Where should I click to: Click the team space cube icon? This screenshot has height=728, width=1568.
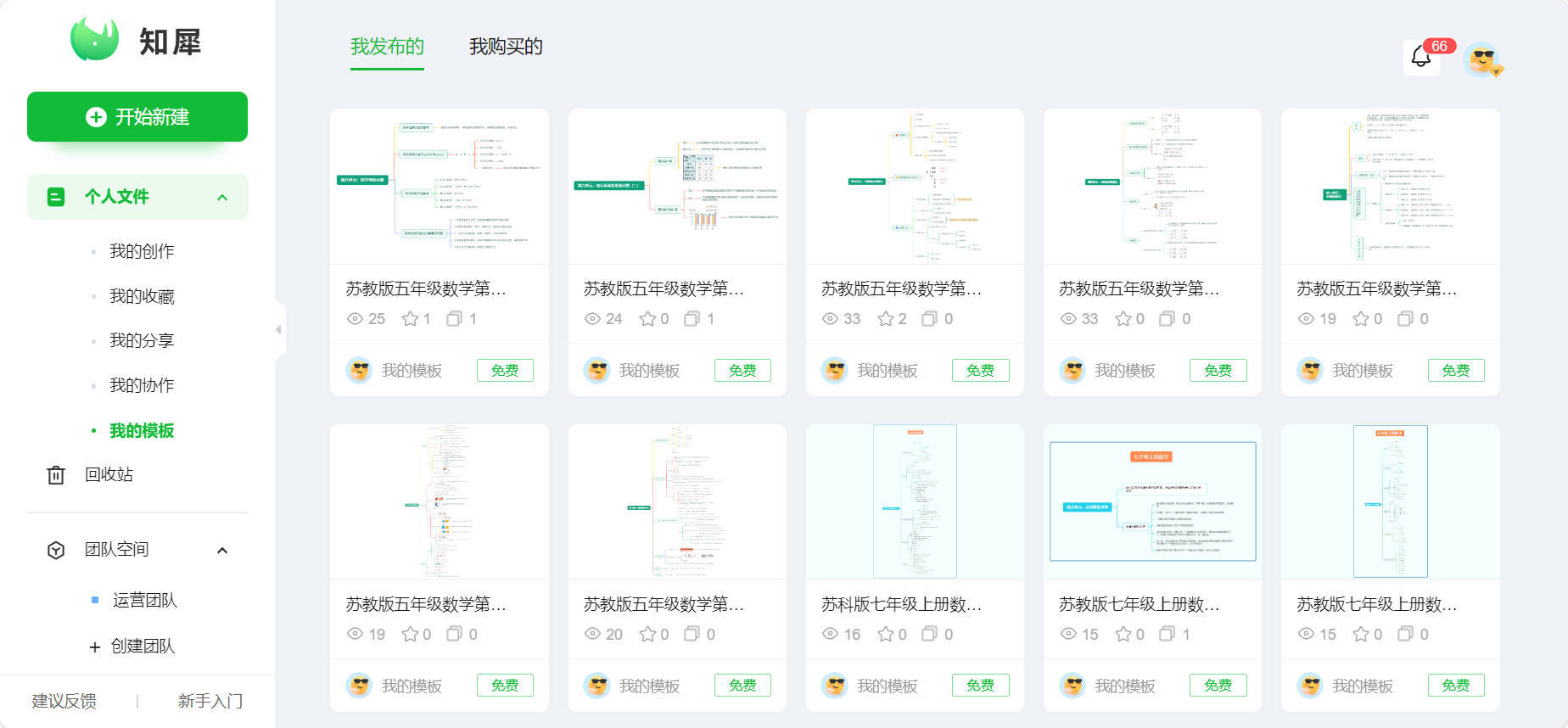click(56, 550)
